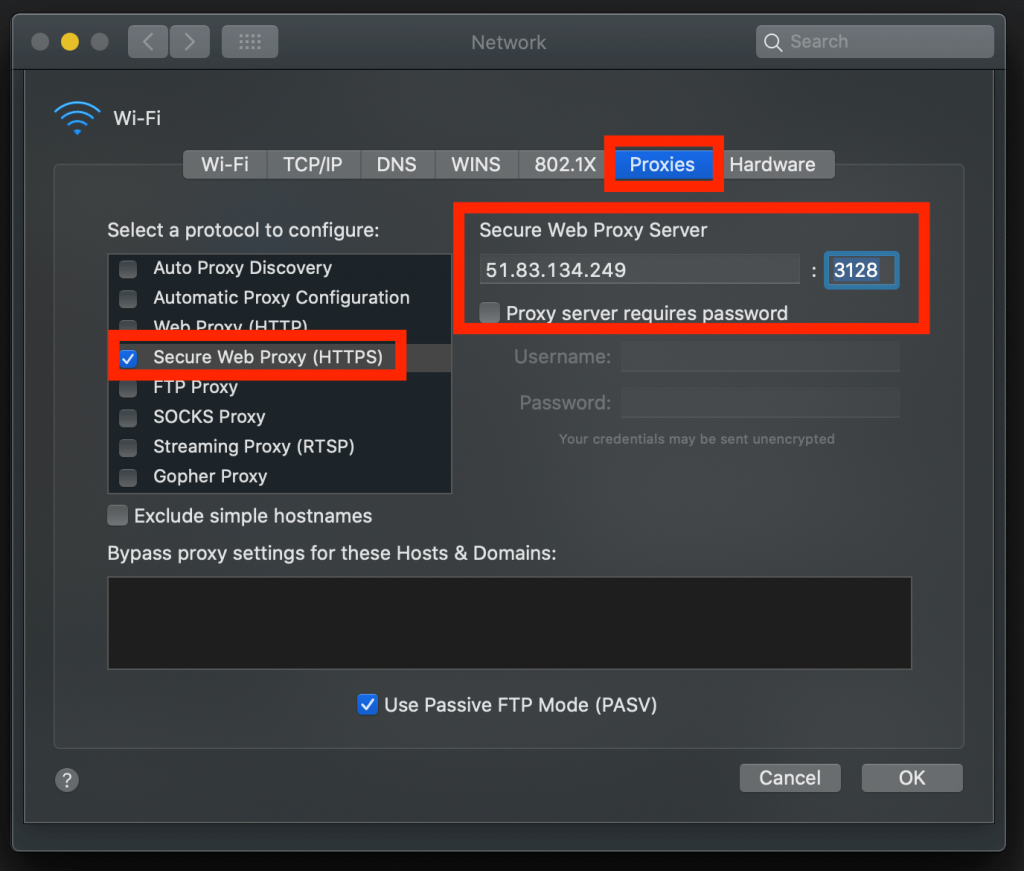Click the port number field 3128
Screen dimensions: 1024x871
tap(861, 270)
